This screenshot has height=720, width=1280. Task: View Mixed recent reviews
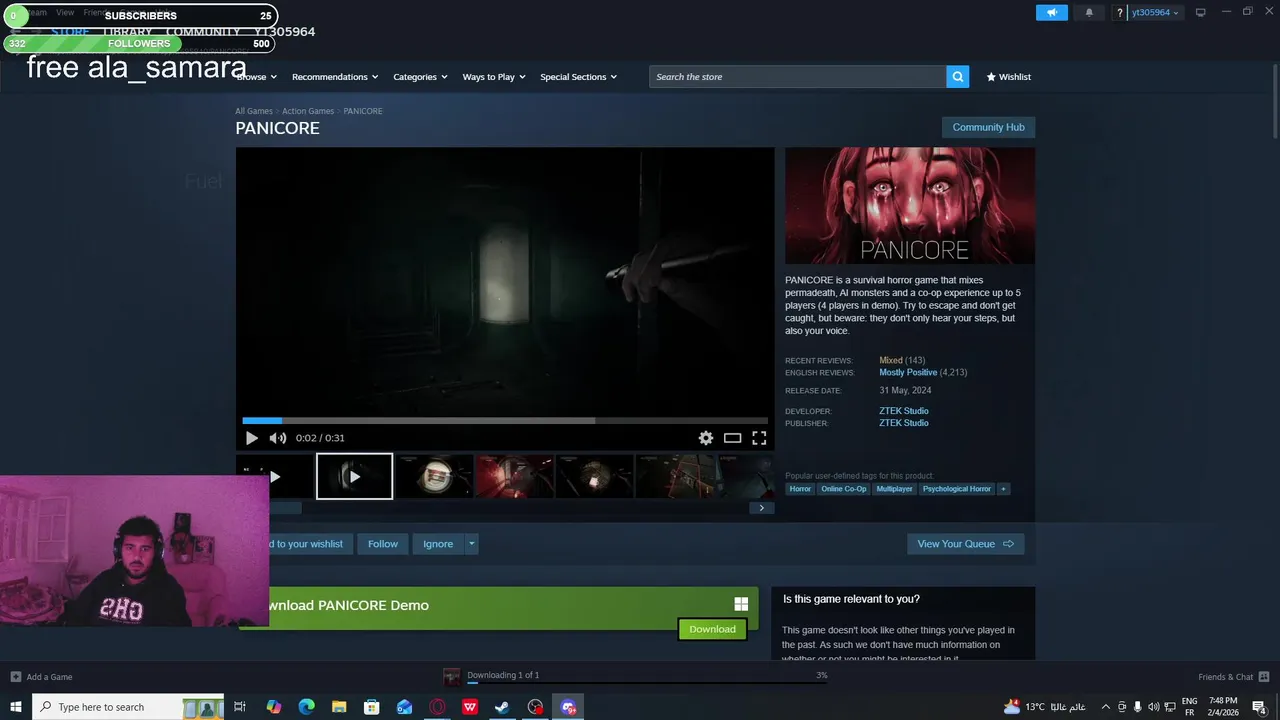click(891, 360)
